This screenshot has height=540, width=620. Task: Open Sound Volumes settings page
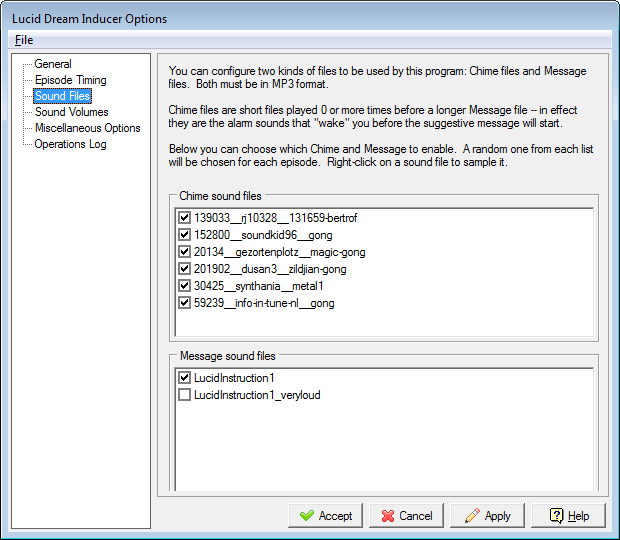click(x=71, y=112)
